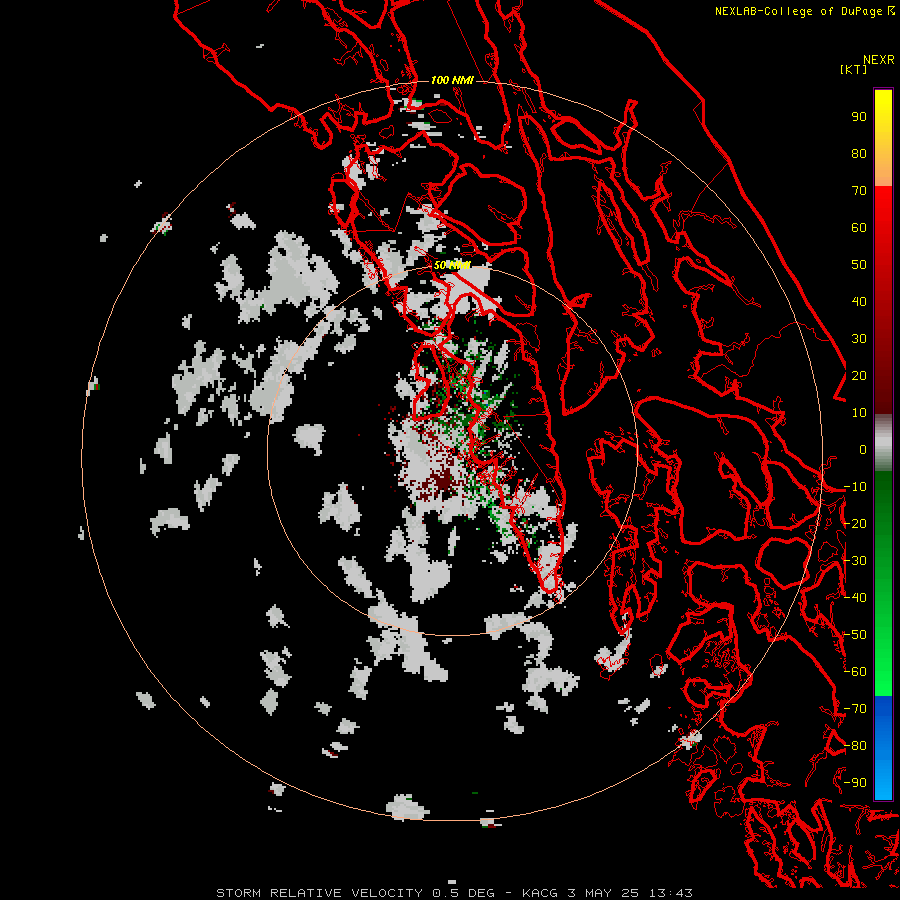This screenshot has height=900, width=900.
Task: Click the 20 value on the velocity scale
Action: pos(859,376)
